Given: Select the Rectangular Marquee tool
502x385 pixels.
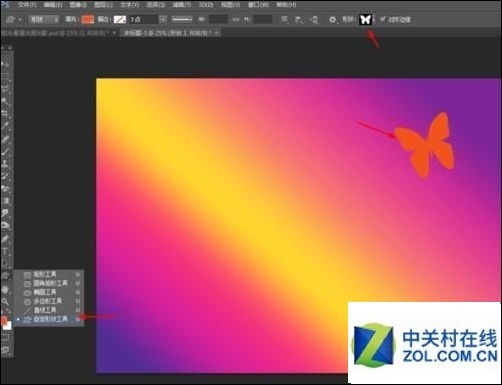Looking at the screenshot, I should coord(5,76).
